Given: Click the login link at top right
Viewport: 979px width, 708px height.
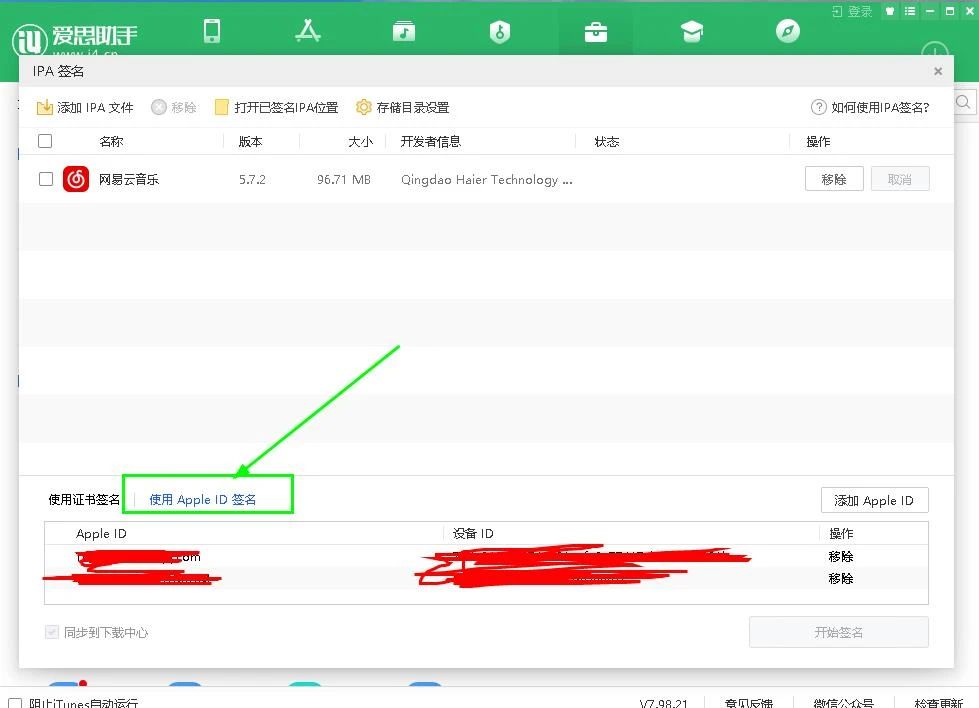Looking at the screenshot, I should 852,11.
